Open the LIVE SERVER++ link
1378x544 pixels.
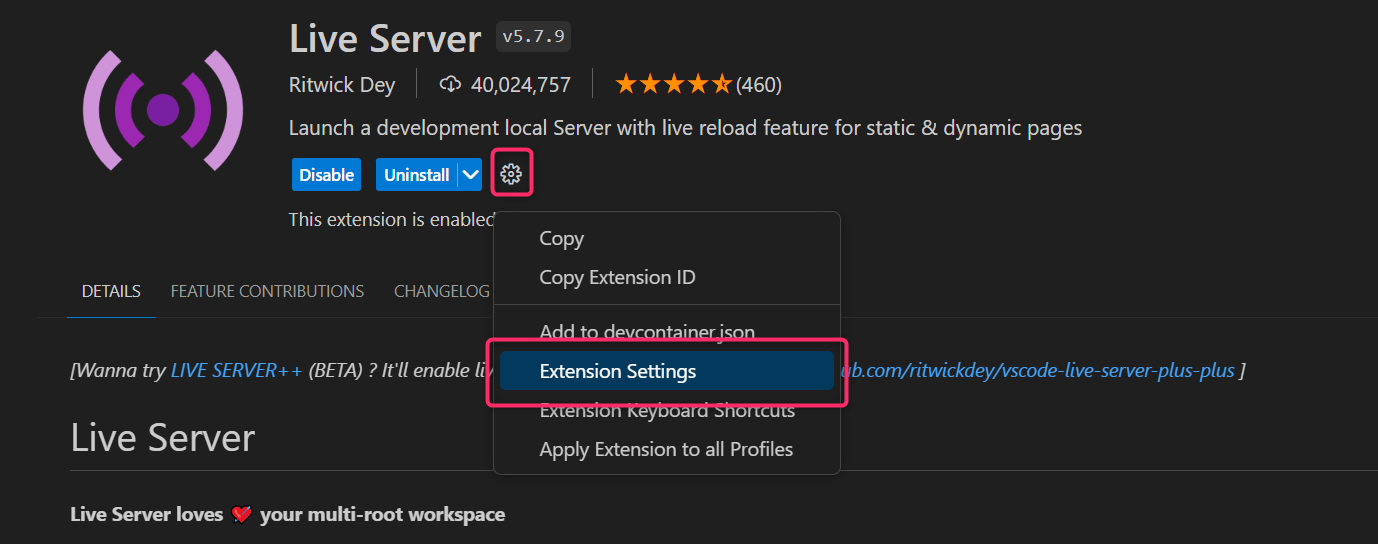coord(237,370)
